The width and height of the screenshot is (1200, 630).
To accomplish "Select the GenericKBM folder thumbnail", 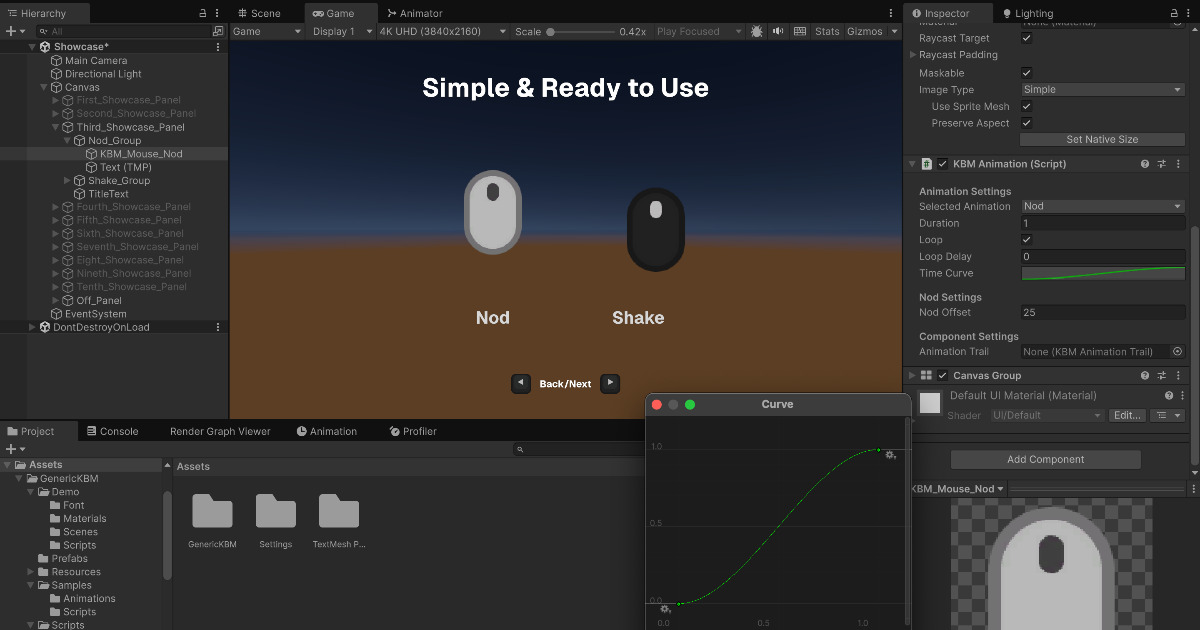I will click(x=210, y=512).
